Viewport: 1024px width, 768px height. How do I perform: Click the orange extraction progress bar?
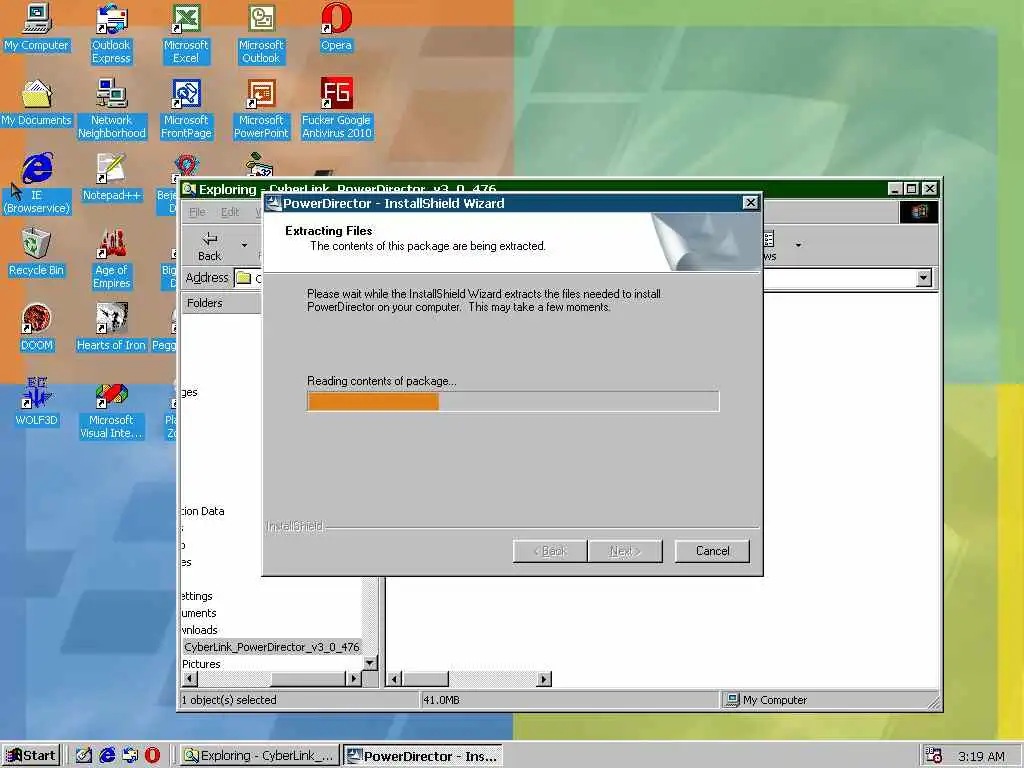[x=513, y=402]
